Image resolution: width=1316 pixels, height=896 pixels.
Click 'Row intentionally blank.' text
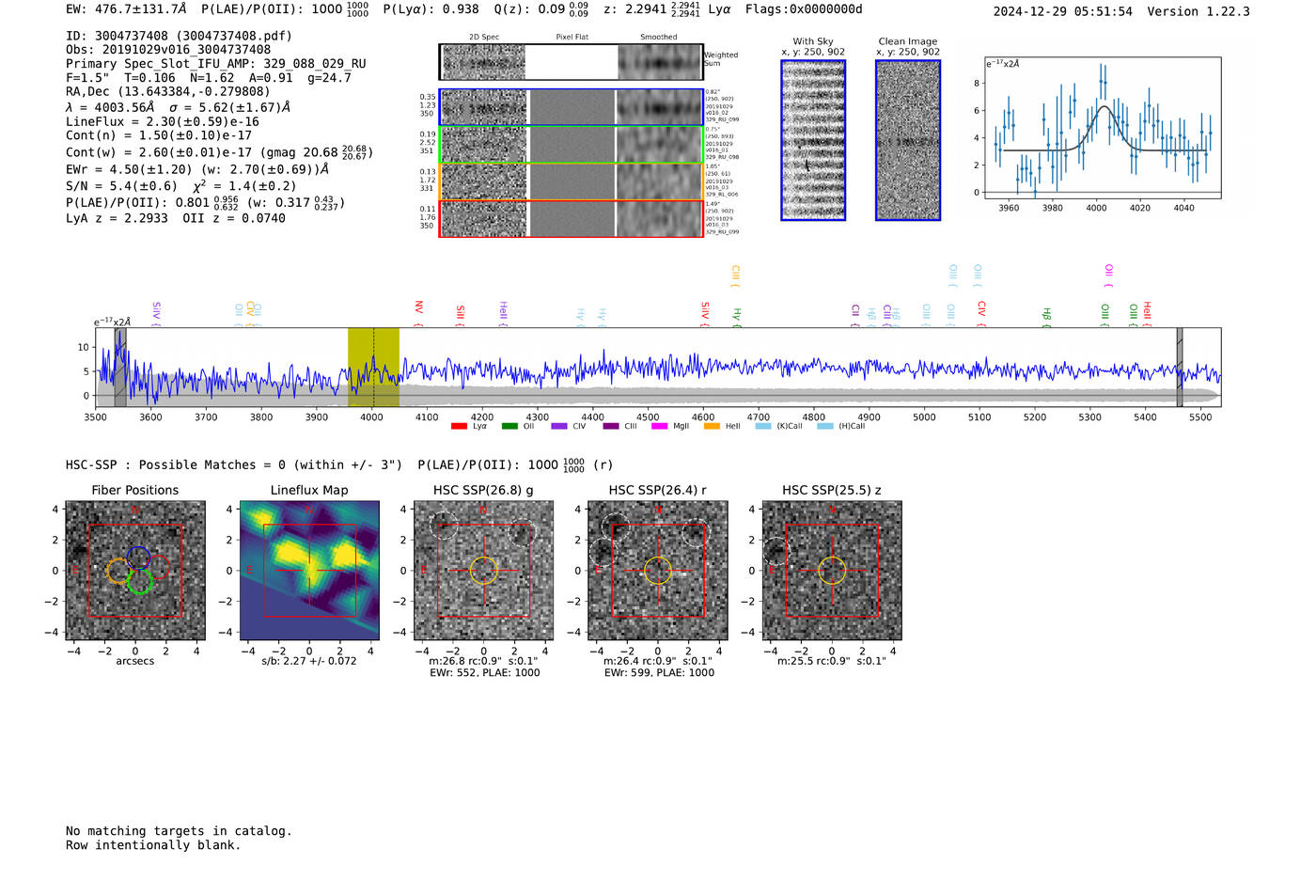click(x=153, y=845)
